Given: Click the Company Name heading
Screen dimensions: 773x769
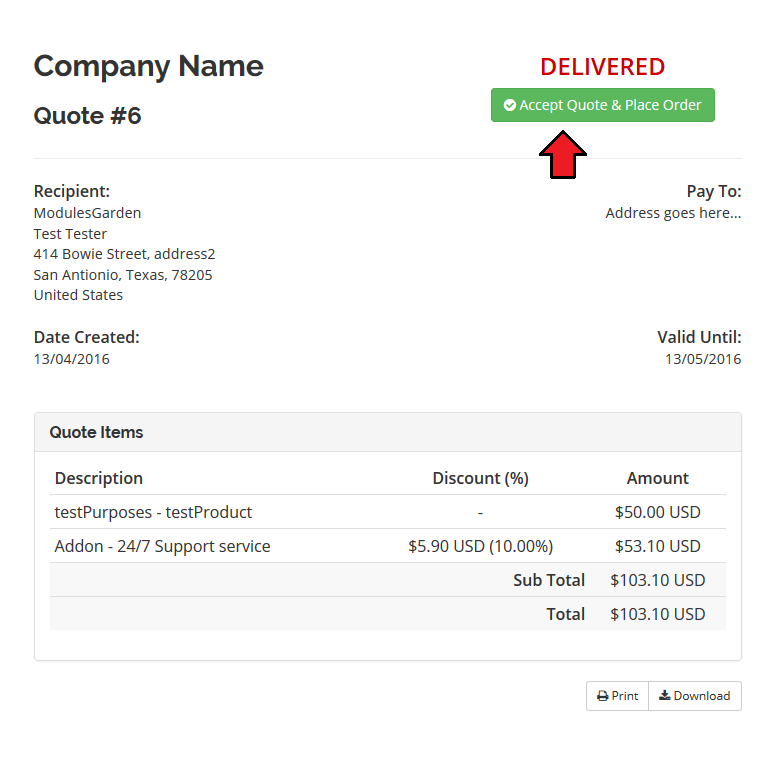Looking at the screenshot, I should [148, 66].
